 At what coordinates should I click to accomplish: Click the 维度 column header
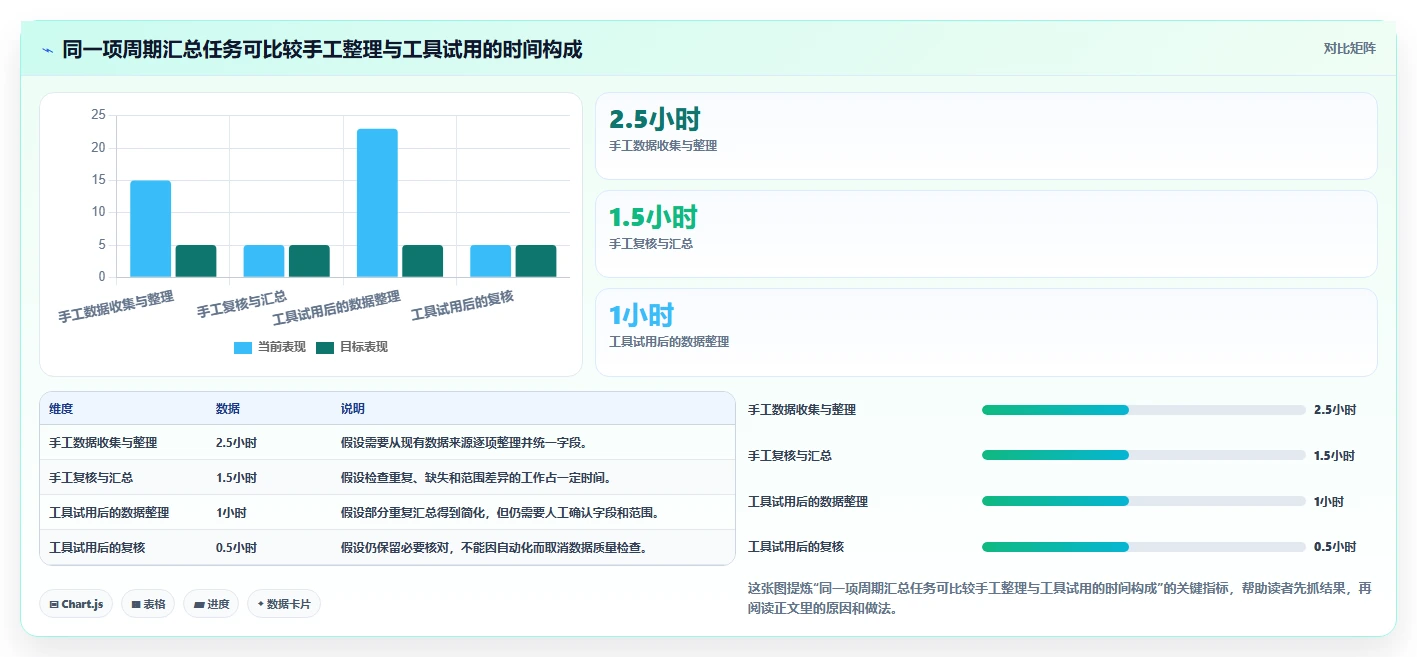[61, 409]
